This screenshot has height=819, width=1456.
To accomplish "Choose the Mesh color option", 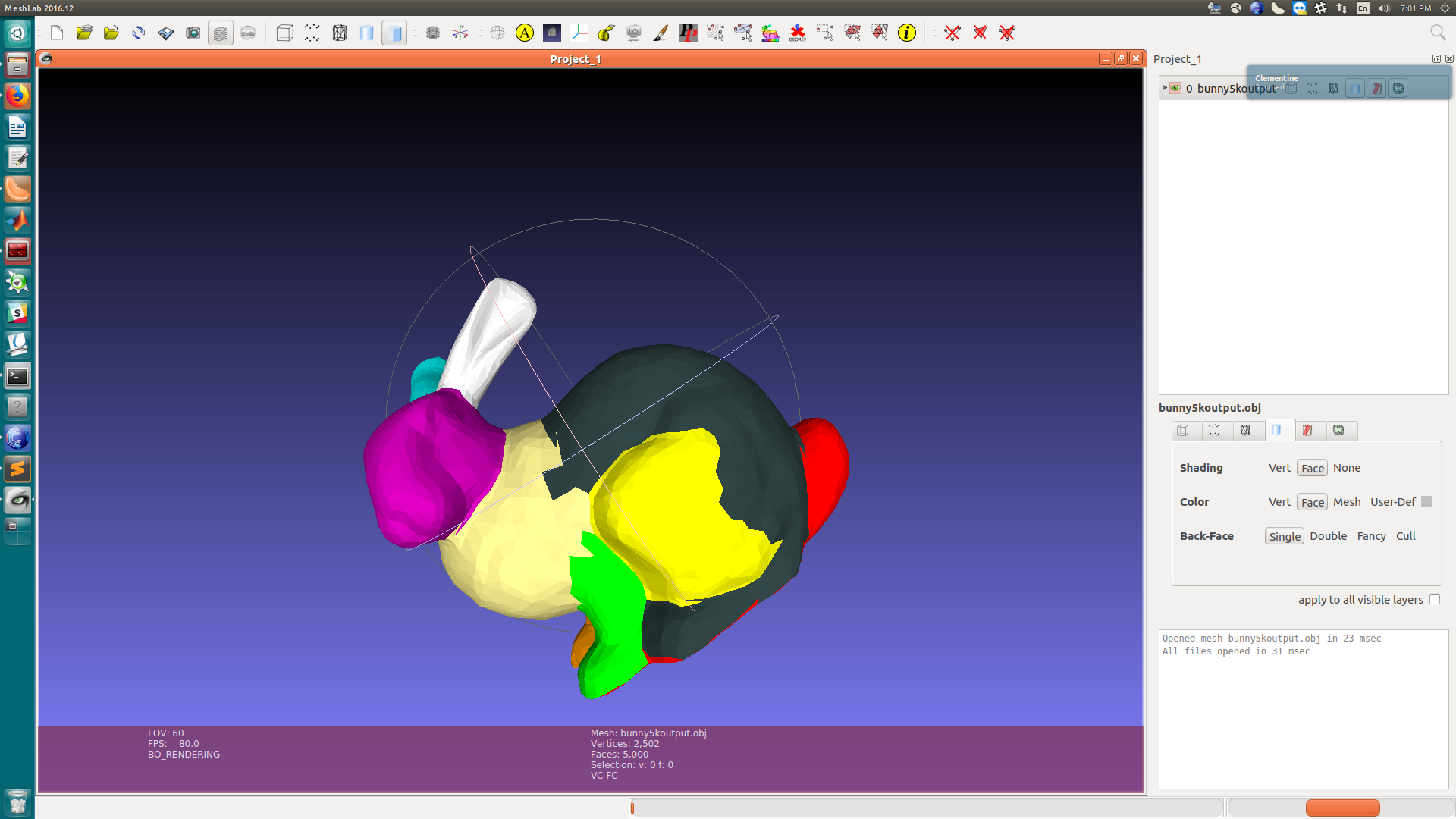I will pos(1346,502).
